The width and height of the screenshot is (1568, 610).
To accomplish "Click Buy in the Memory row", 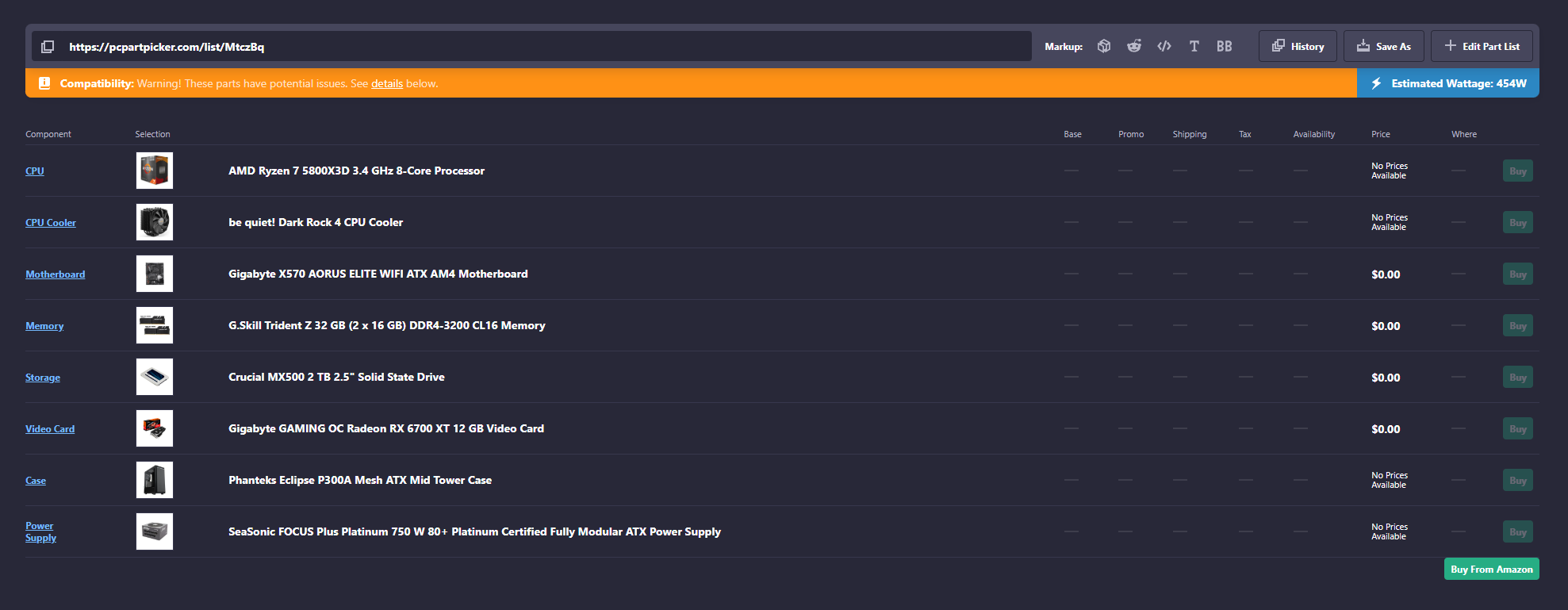I will [x=1518, y=325].
